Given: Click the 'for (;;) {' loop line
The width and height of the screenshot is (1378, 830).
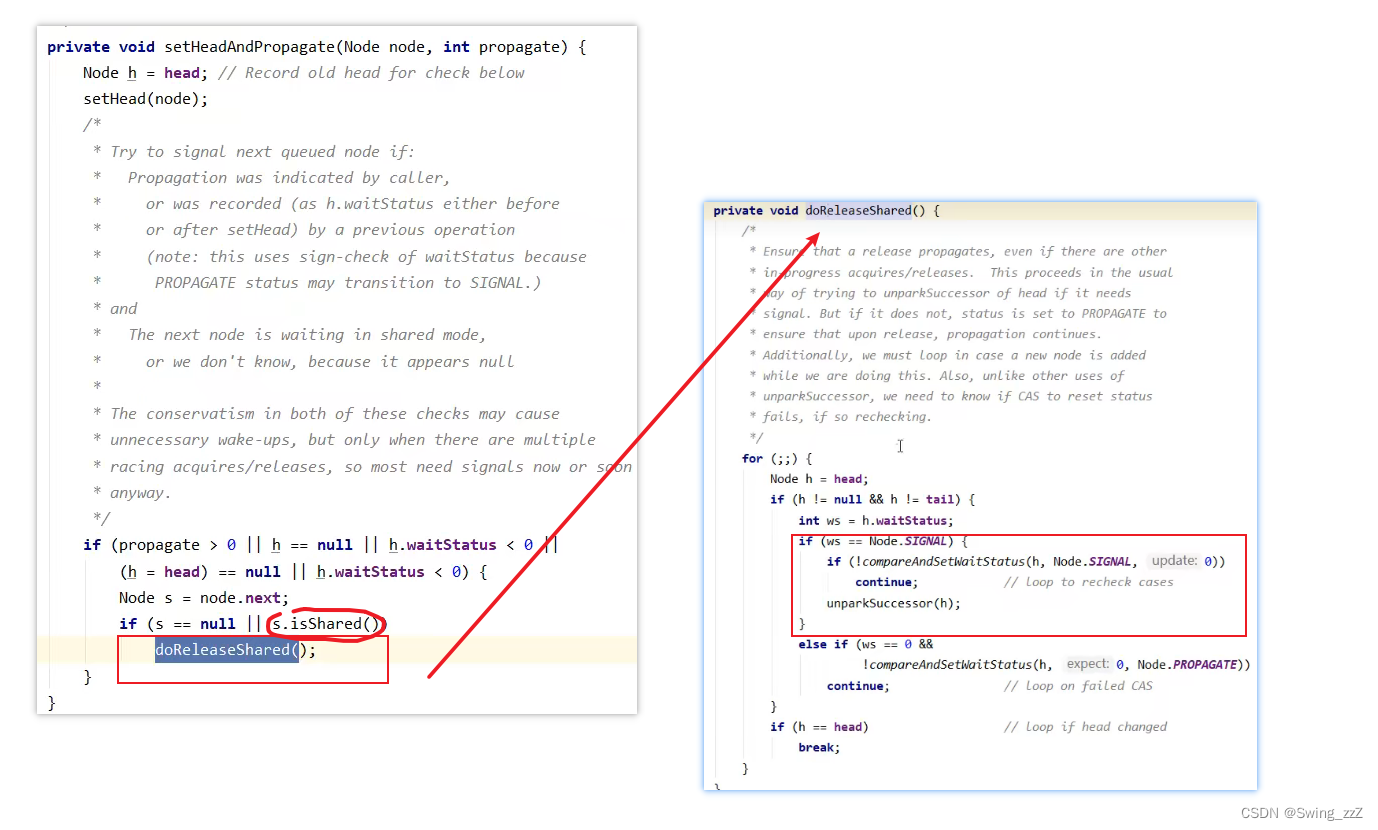Looking at the screenshot, I should 777,458.
